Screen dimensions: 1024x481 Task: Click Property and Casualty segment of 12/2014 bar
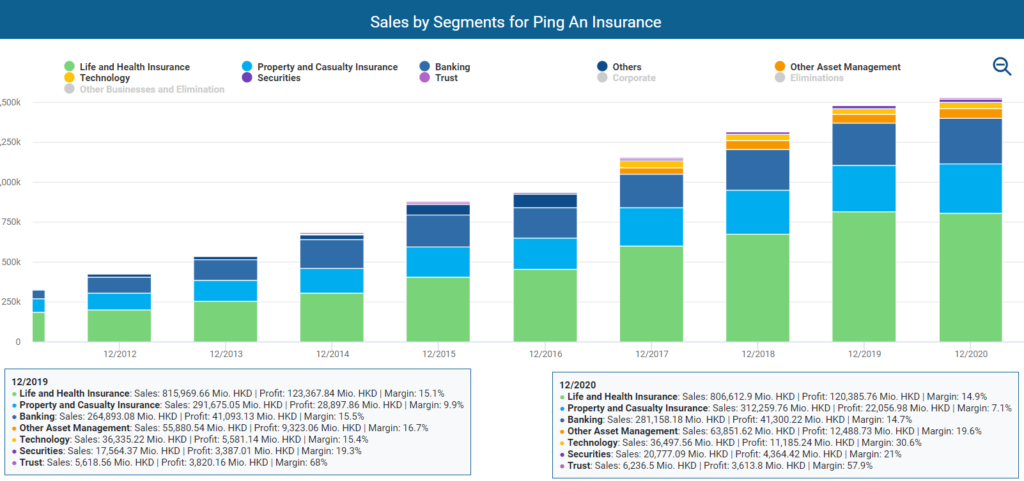point(332,281)
